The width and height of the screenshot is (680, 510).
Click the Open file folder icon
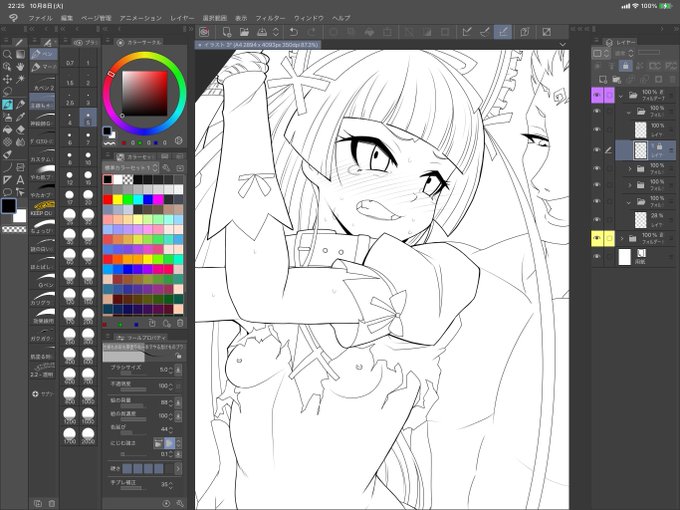click(244, 32)
